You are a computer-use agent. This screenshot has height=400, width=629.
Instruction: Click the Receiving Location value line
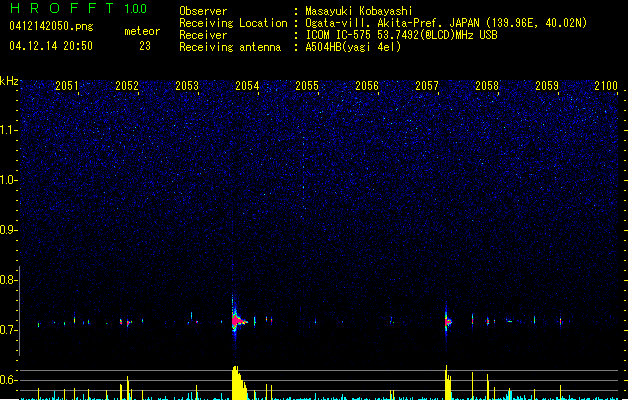point(446,23)
